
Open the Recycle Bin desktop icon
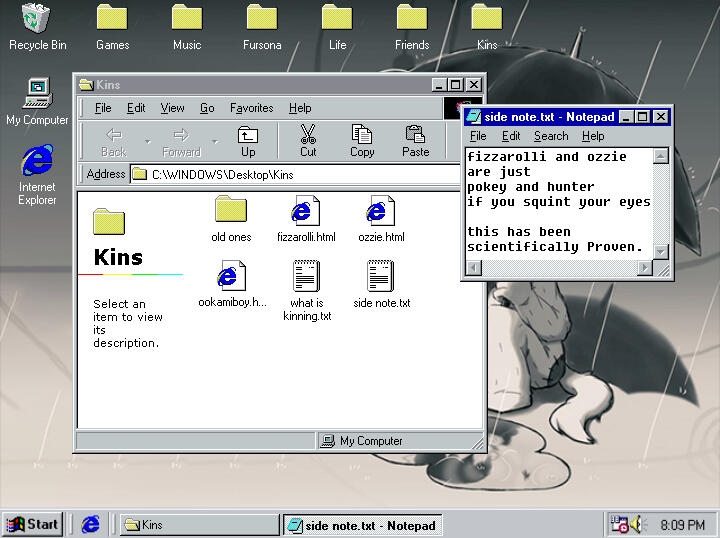[x=37, y=19]
